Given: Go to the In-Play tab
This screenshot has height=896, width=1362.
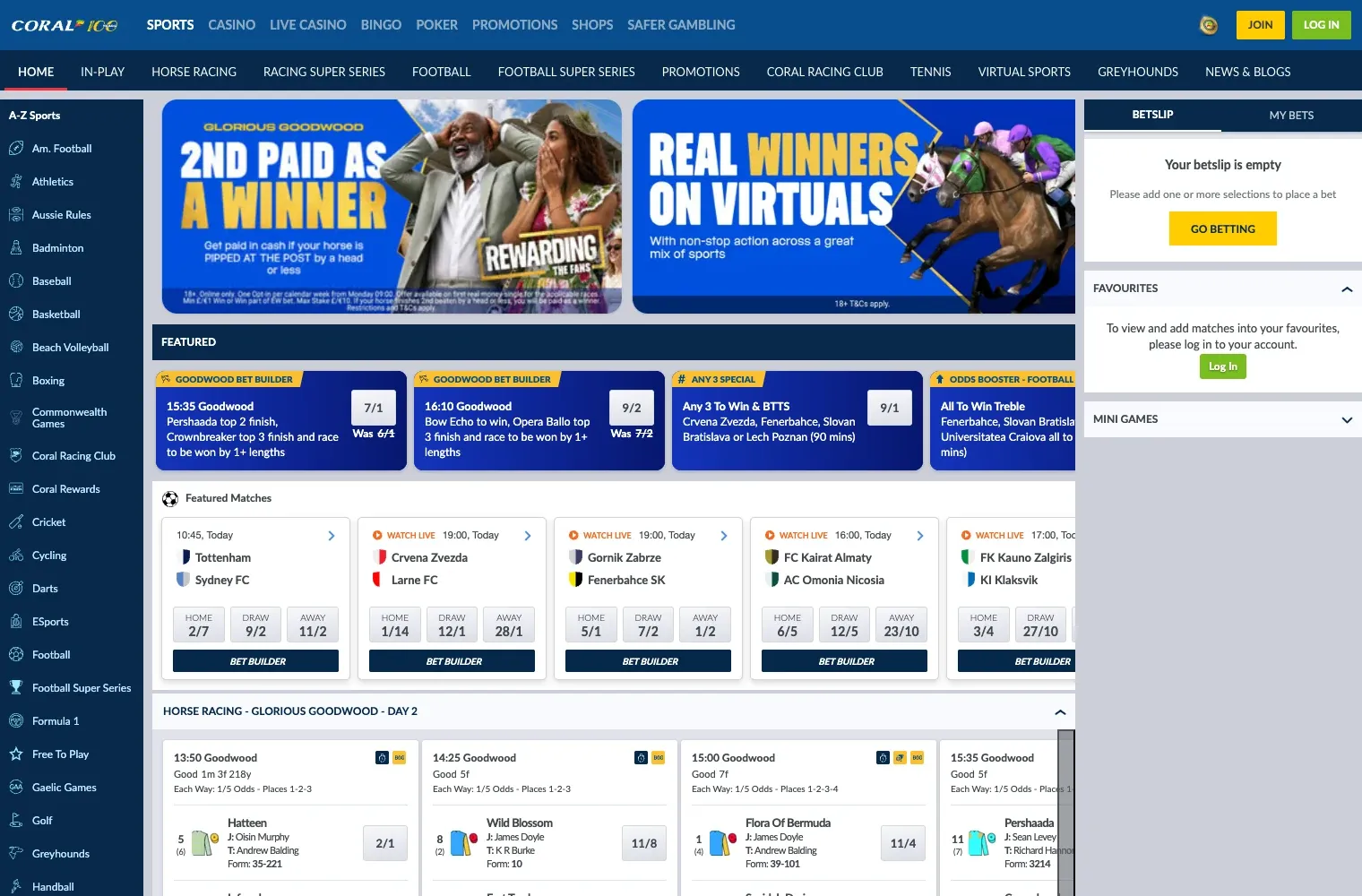Looking at the screenshot, I should (102, 72).
